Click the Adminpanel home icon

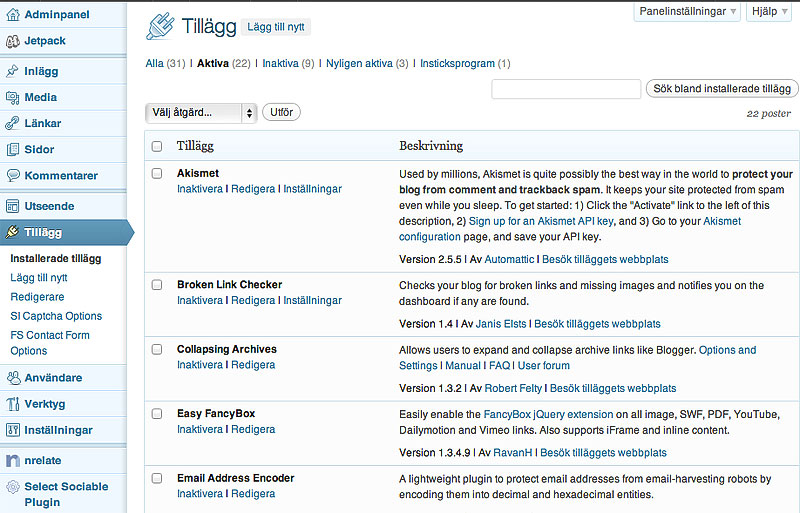click(x=12, y=15)
